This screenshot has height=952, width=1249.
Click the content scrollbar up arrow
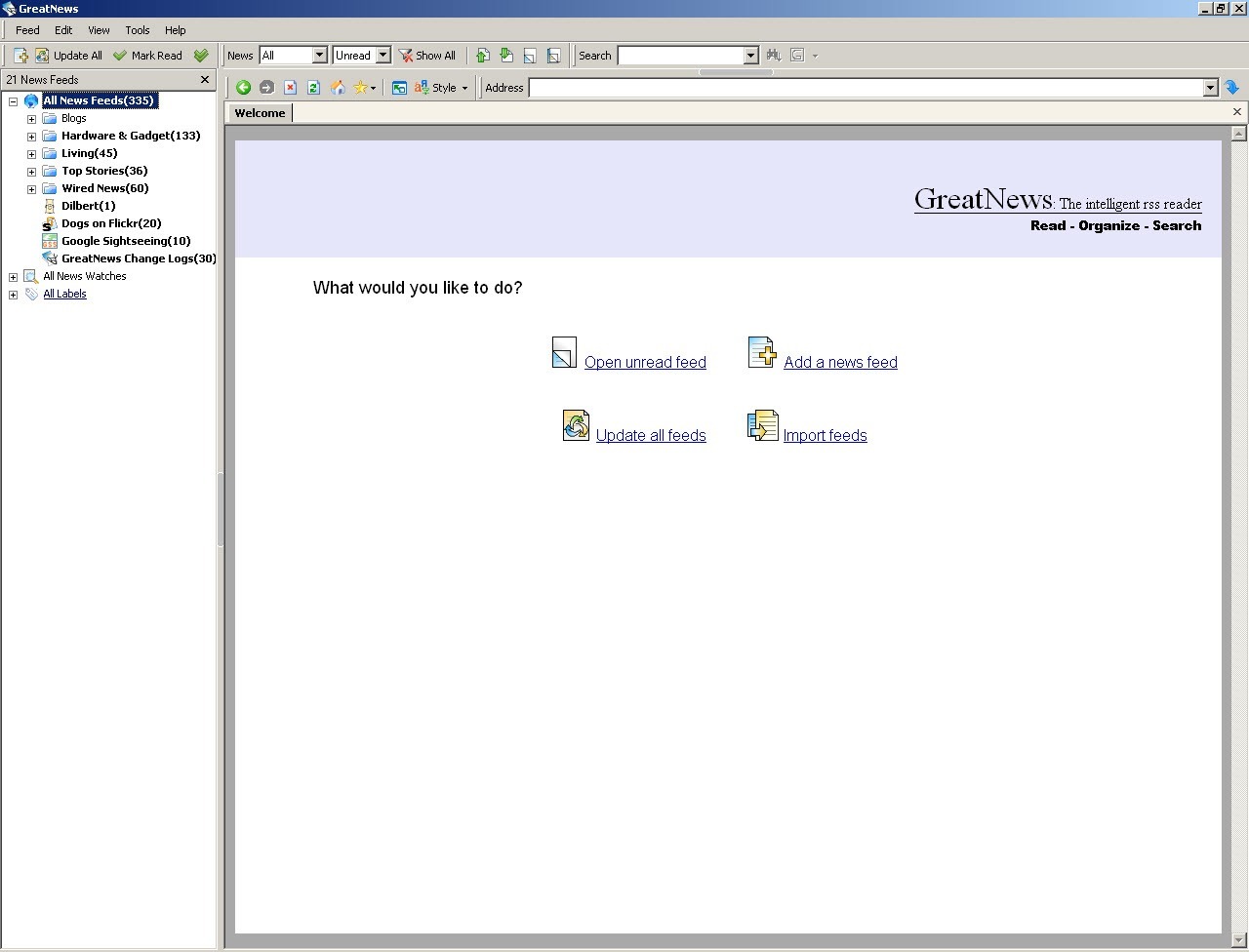1238,134
